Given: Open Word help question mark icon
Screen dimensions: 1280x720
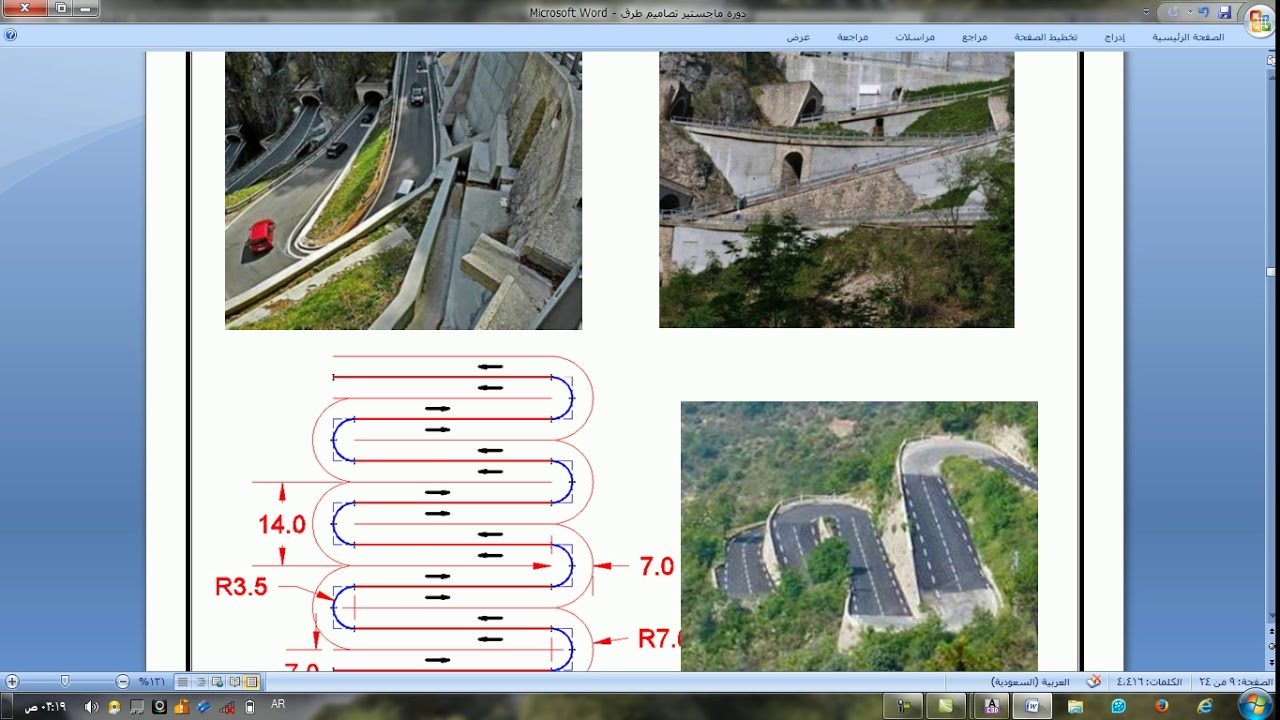Looking at the screenshot, I should tap(10, 35).
